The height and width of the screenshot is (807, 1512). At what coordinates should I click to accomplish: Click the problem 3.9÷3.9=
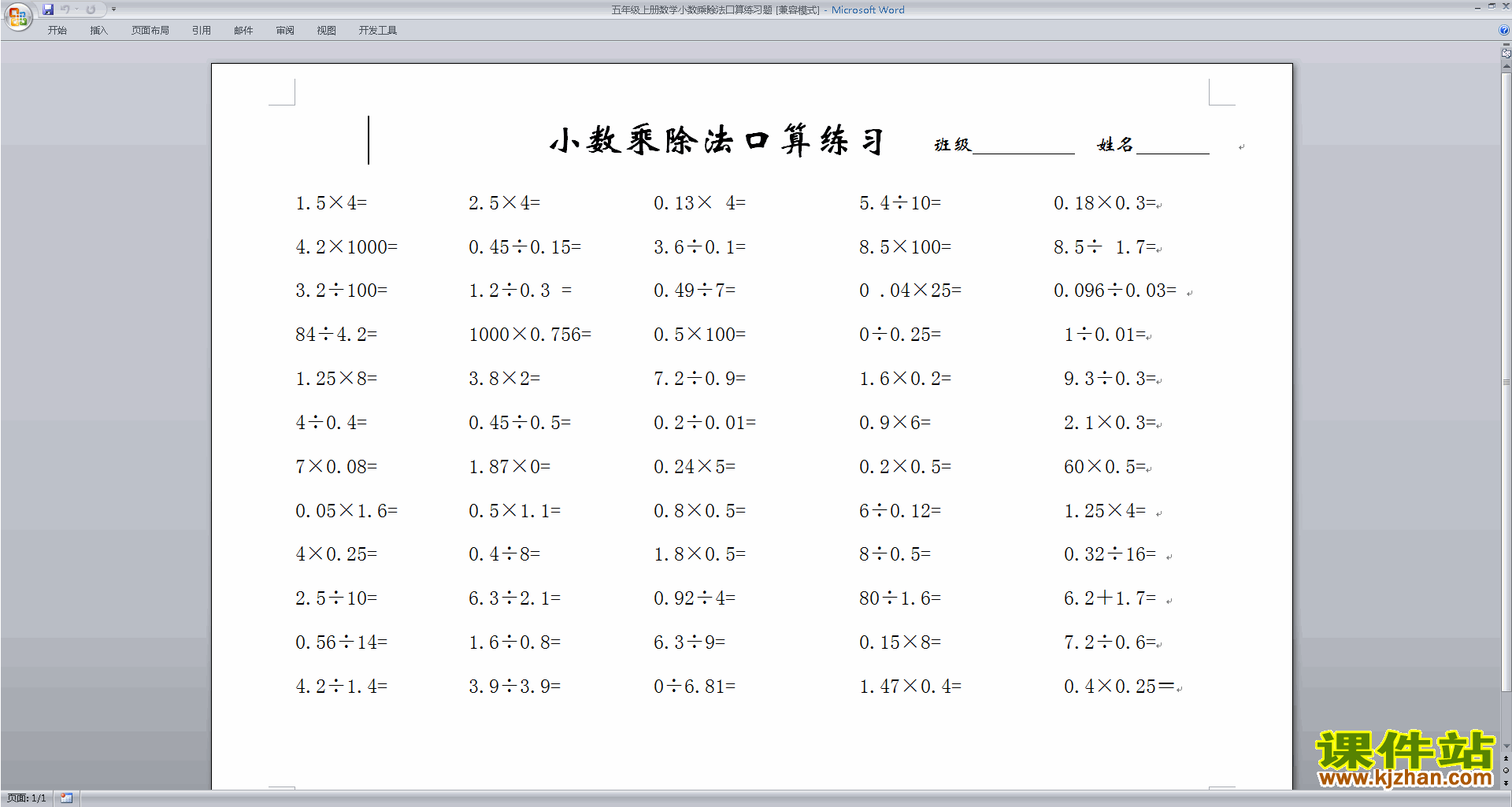click(514, 687)
